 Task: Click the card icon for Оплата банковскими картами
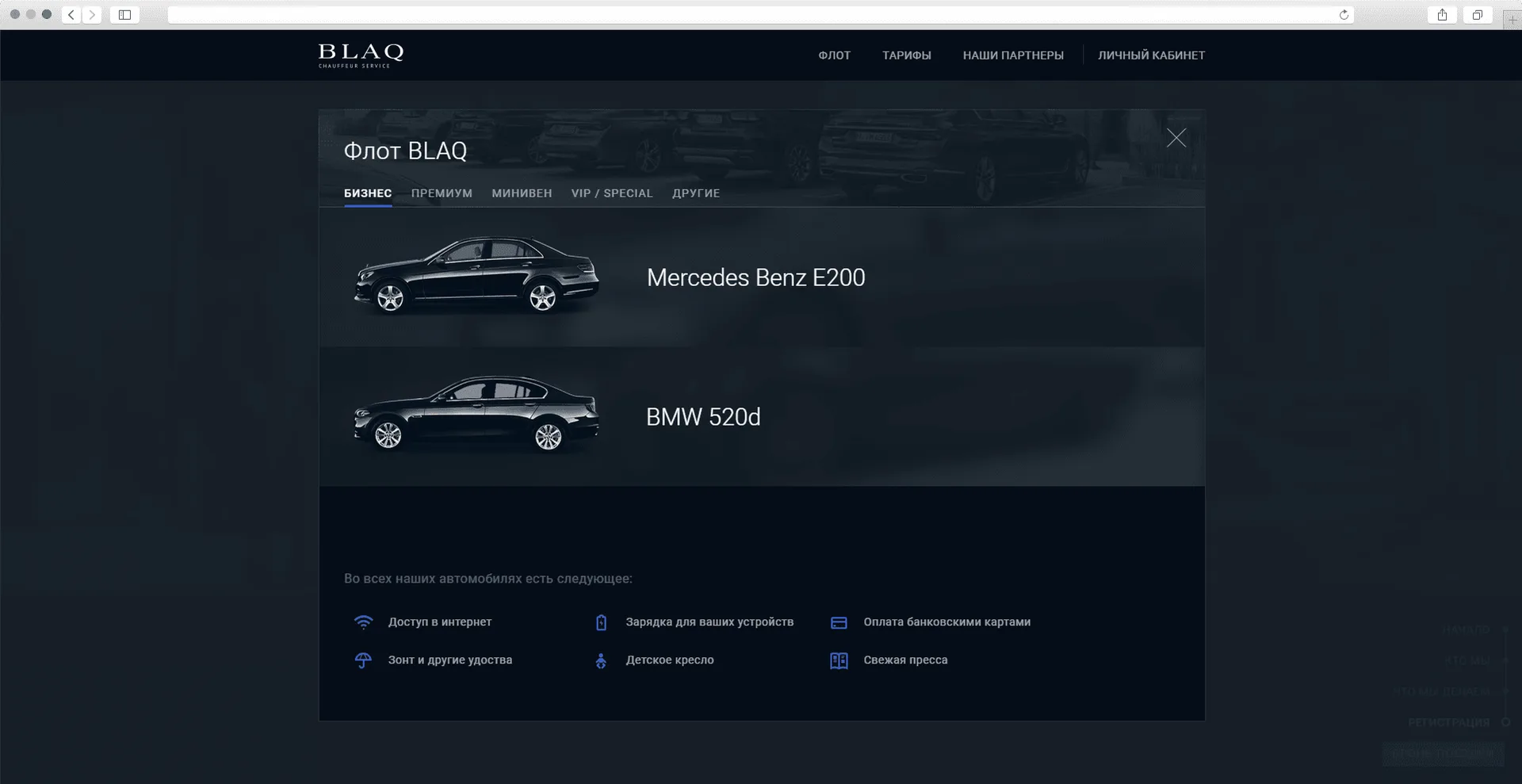tap(839, 622)
